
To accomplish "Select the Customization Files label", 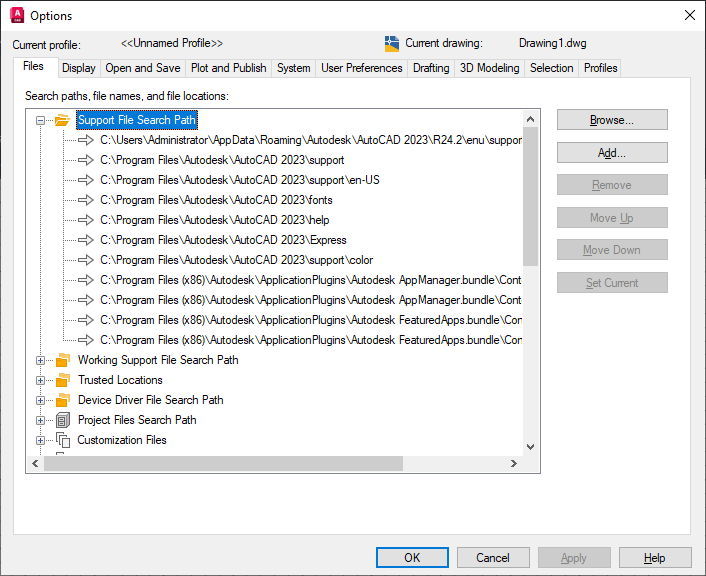I will click(122, 440).
